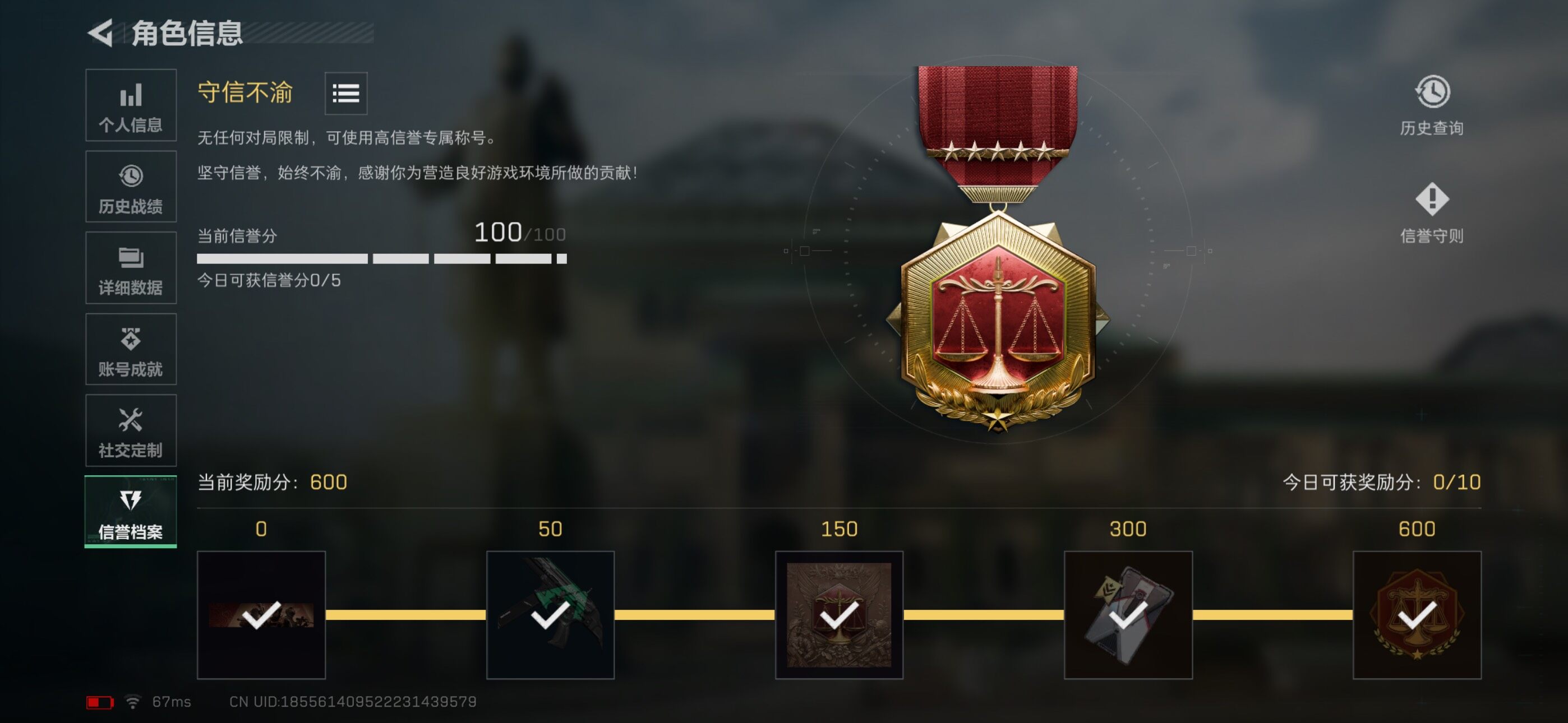
Task: Click the 当前信誉分 progress bar
Action: (x=382, y=258)
